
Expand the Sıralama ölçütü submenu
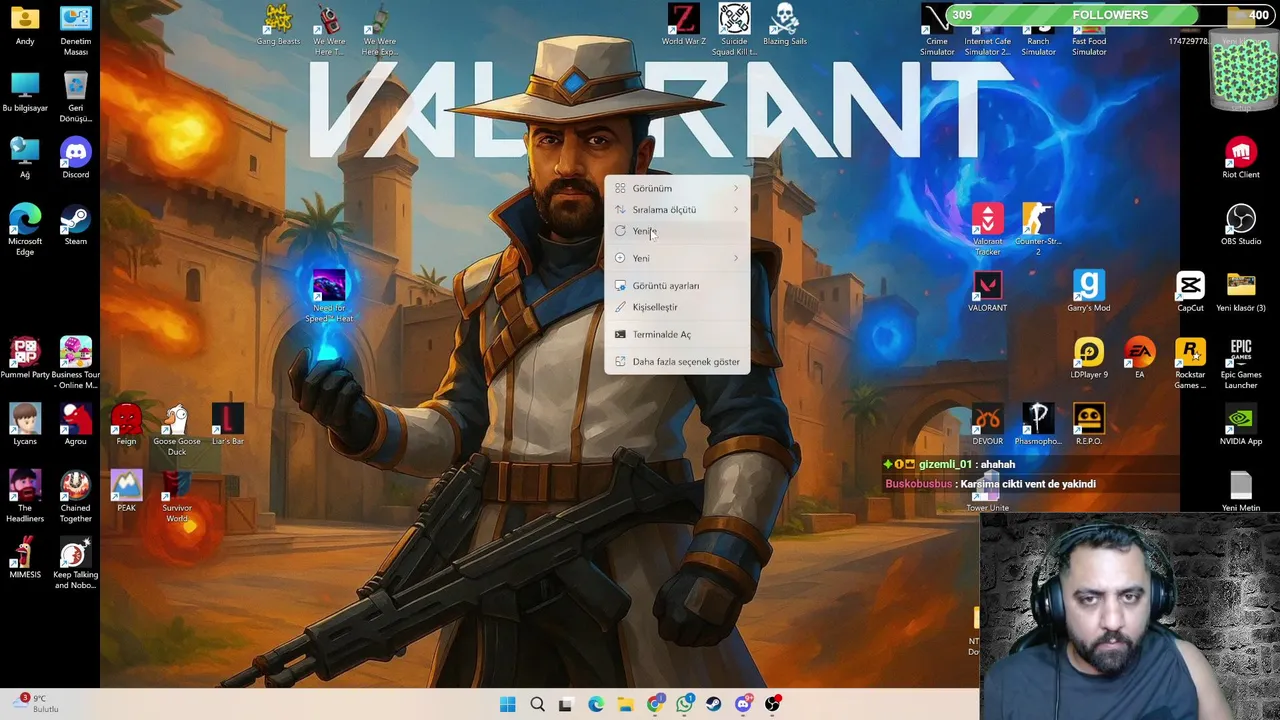pos(677,210)
